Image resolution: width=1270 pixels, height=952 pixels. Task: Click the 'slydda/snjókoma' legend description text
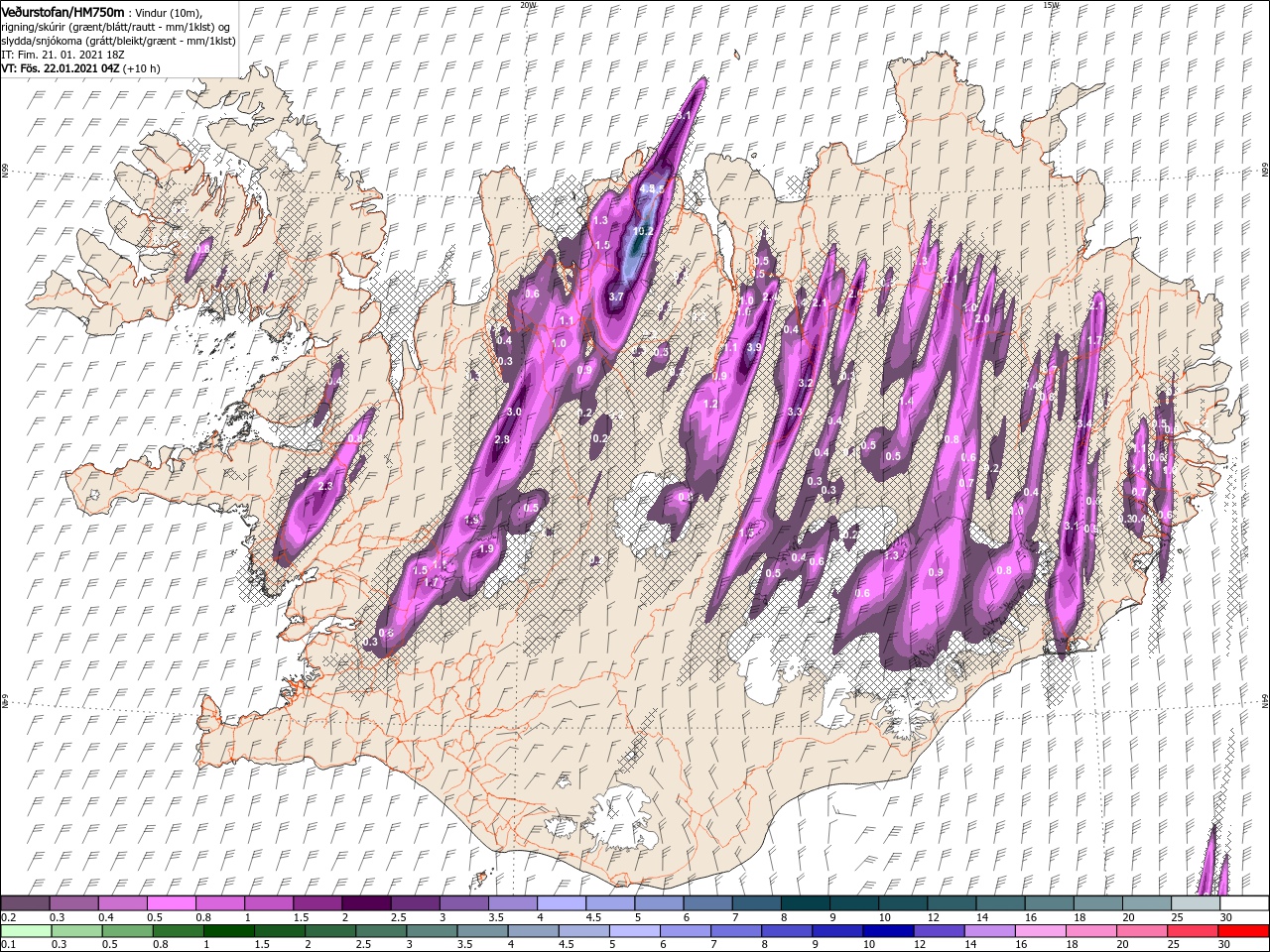tap(40, 40)
